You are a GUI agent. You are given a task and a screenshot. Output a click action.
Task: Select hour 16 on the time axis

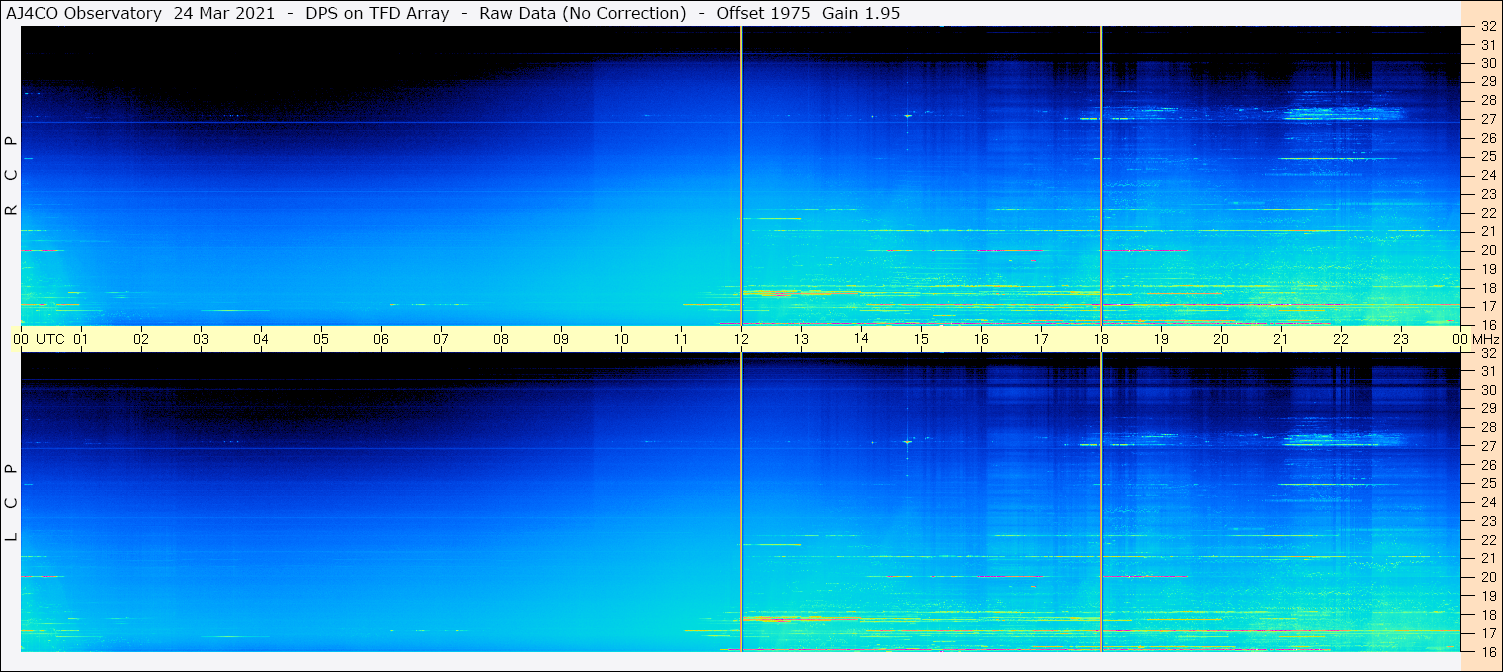981,339
